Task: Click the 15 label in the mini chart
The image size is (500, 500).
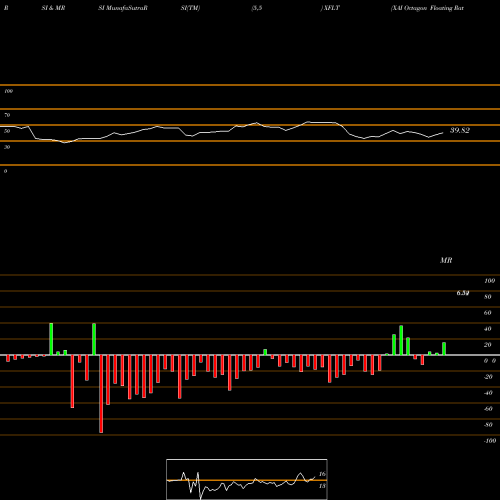Action: coord(322,486)
